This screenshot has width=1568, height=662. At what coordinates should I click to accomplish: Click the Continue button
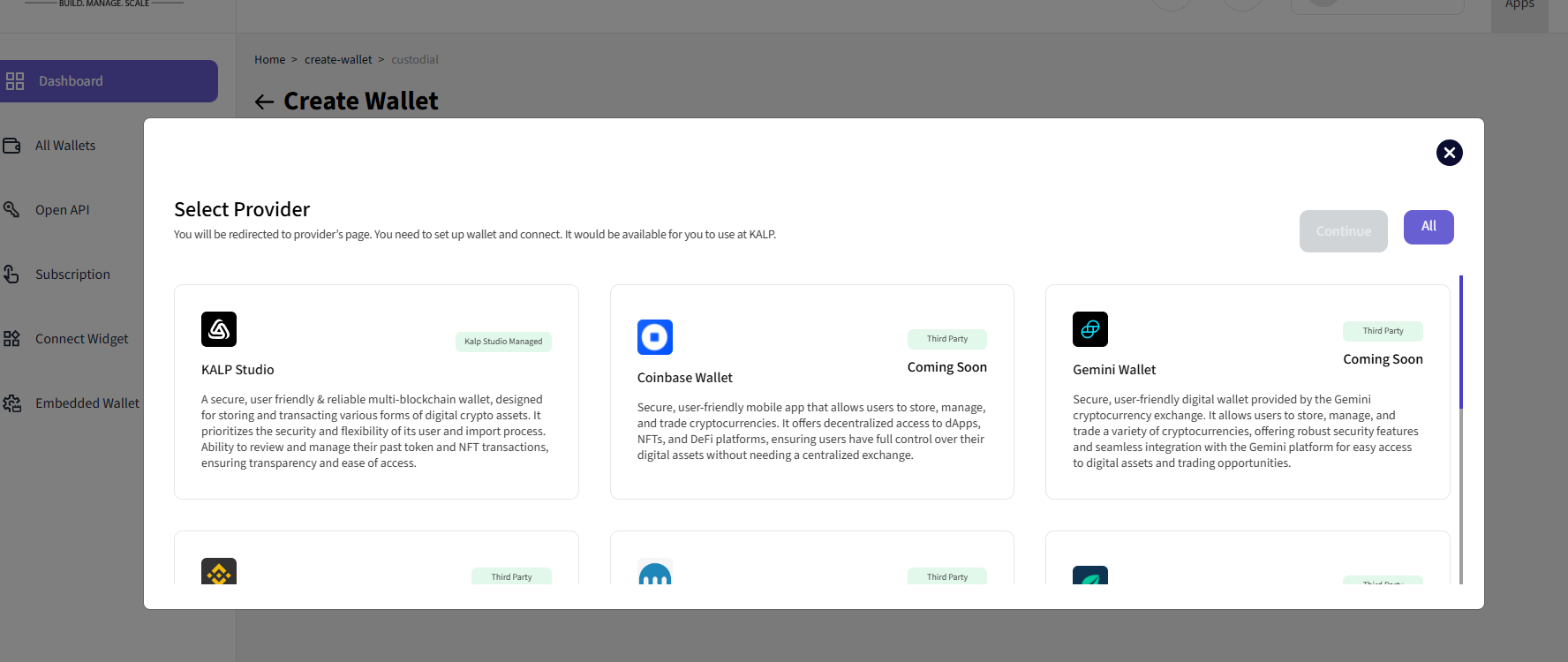click(1344, 231)
